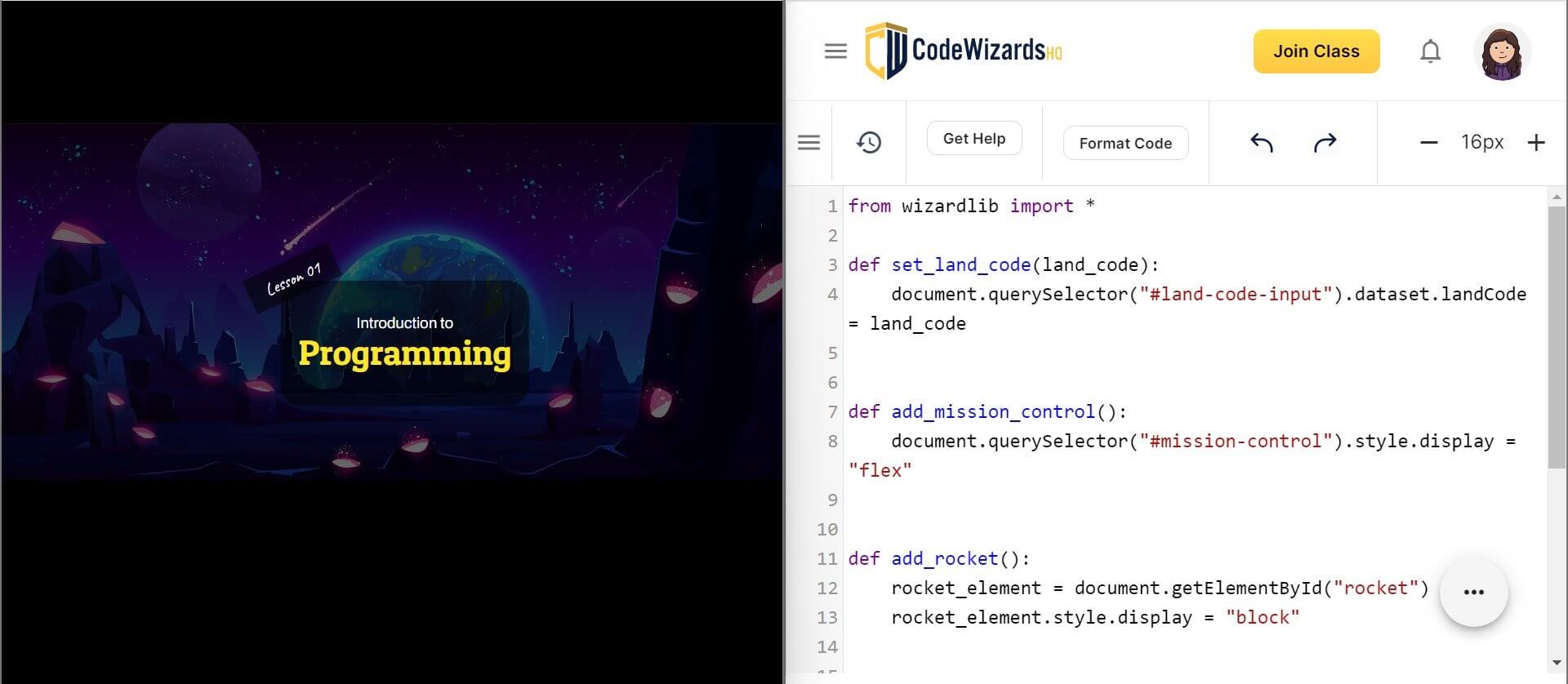The width and height of the screenshot is (1568, 684).
Task: Increase editor font size
Action: point(1535,143)
